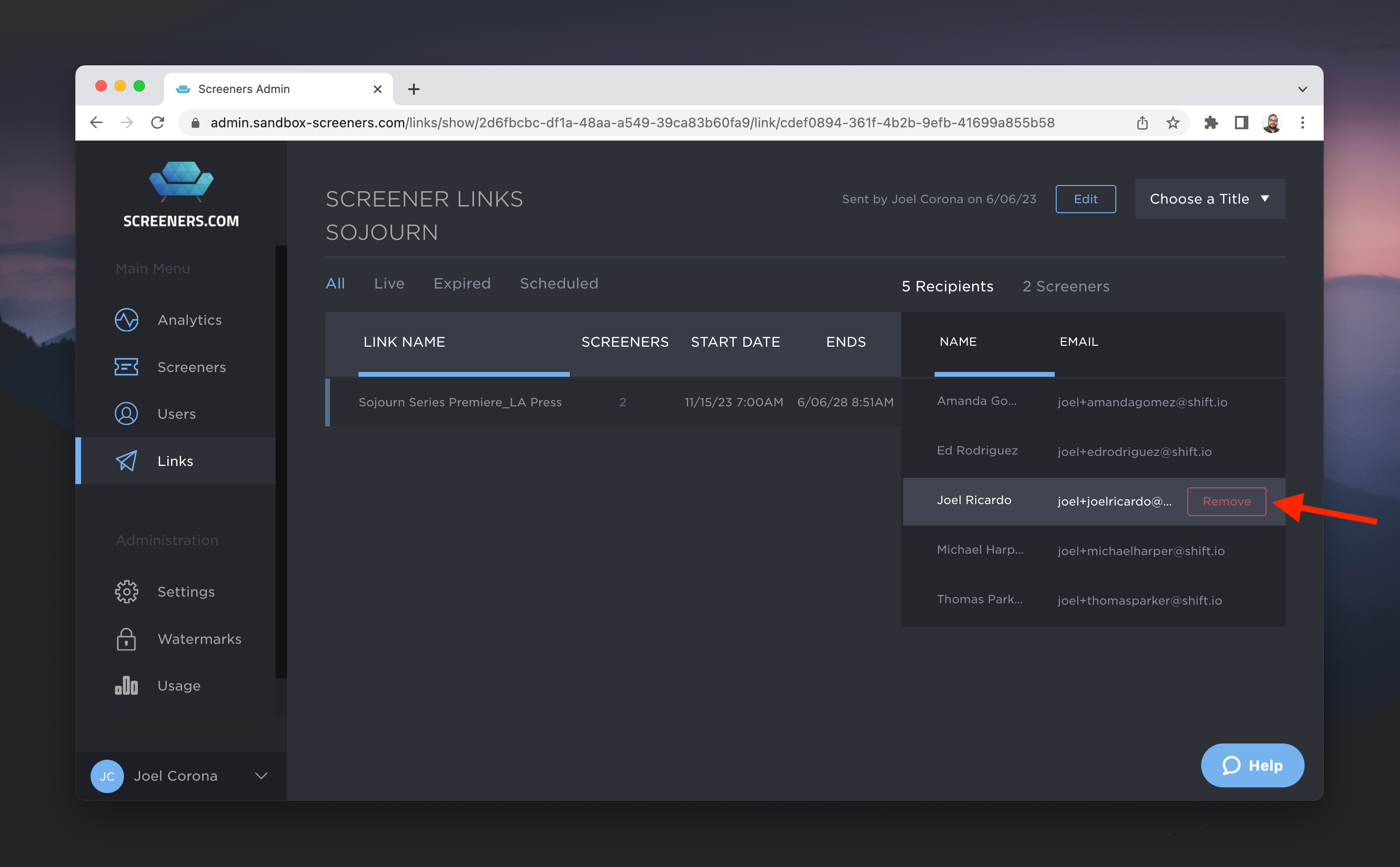The width and height of the screenshot is (1400, 867).
Task: Click the Edit button
Action: click(1085, 199)
